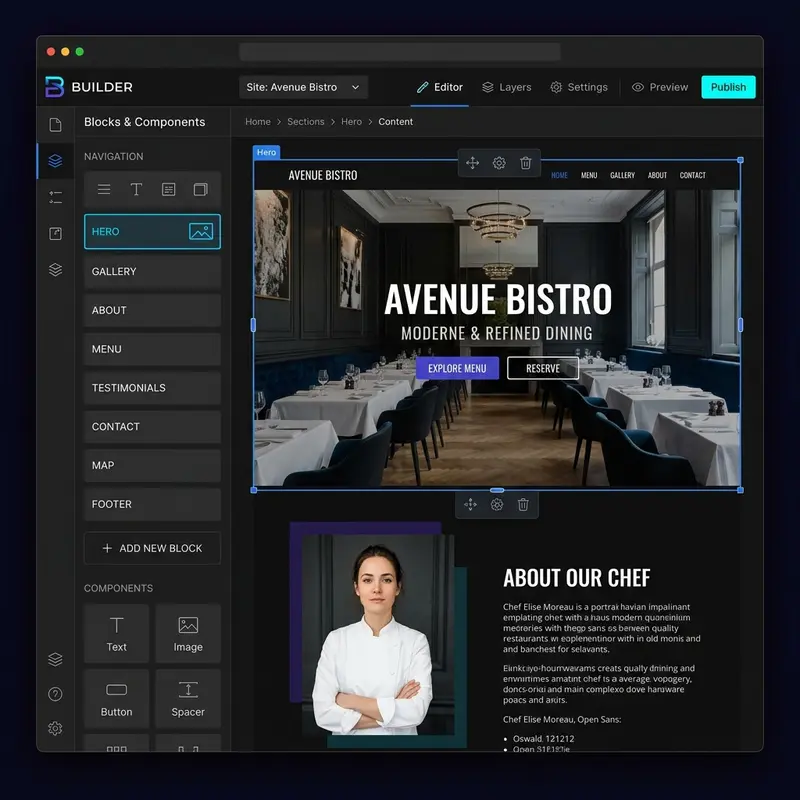The width and height of the screenshot is (800, 800).
Task: Select the T text navigation icon
Action: pyautogui.click(x=136, y=190)
